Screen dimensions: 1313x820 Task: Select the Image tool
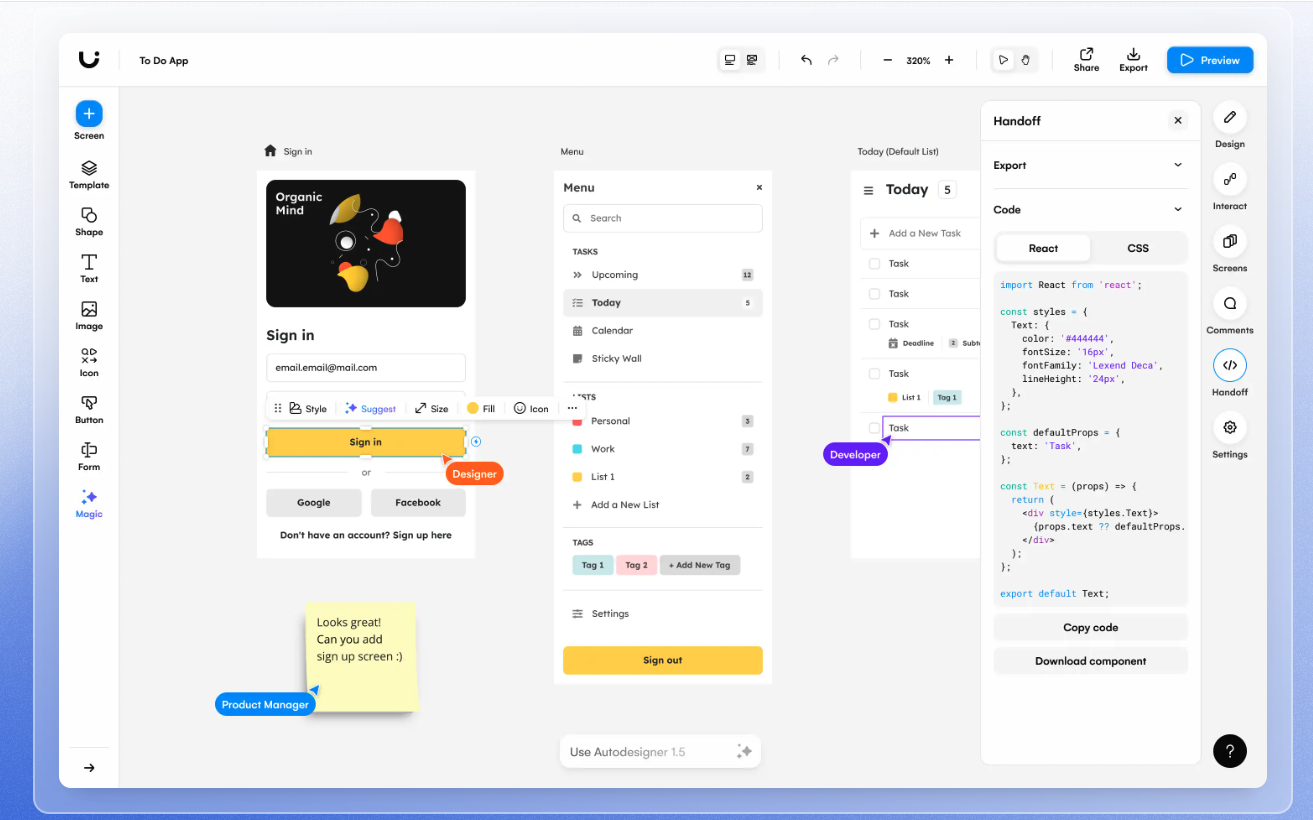(x=89, y=315)
